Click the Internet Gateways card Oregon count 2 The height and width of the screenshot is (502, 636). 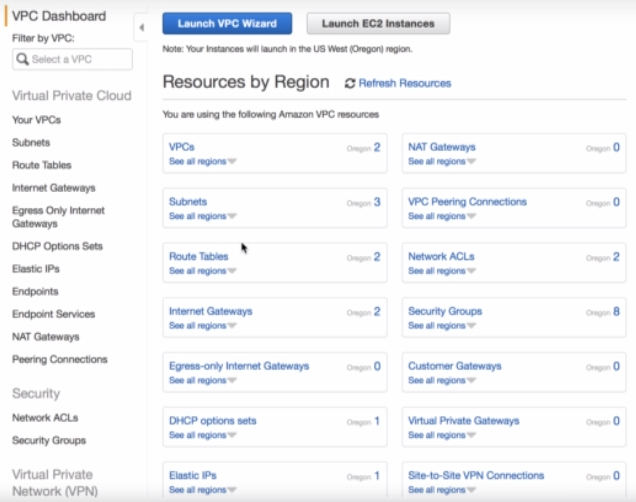377,311
